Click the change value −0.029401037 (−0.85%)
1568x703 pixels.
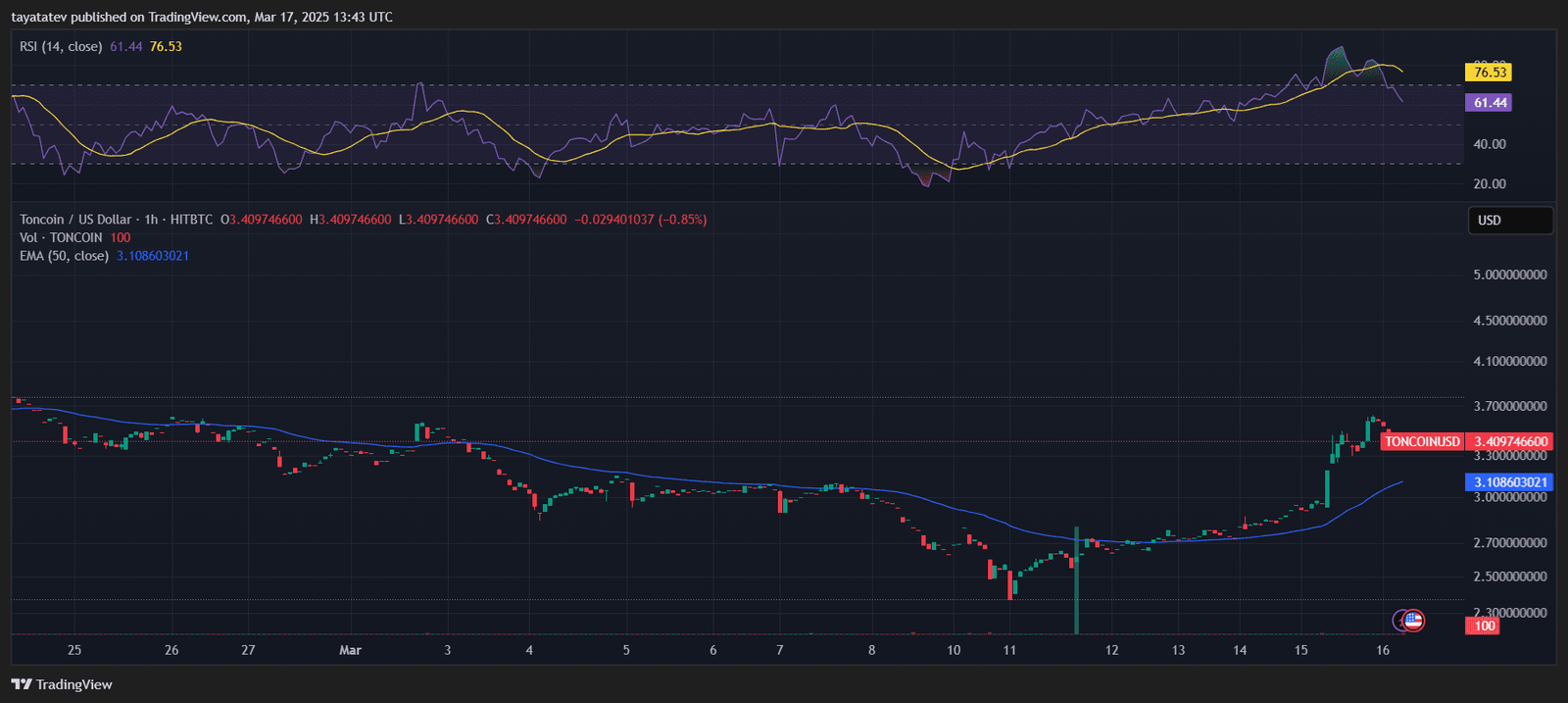[640, 220]
